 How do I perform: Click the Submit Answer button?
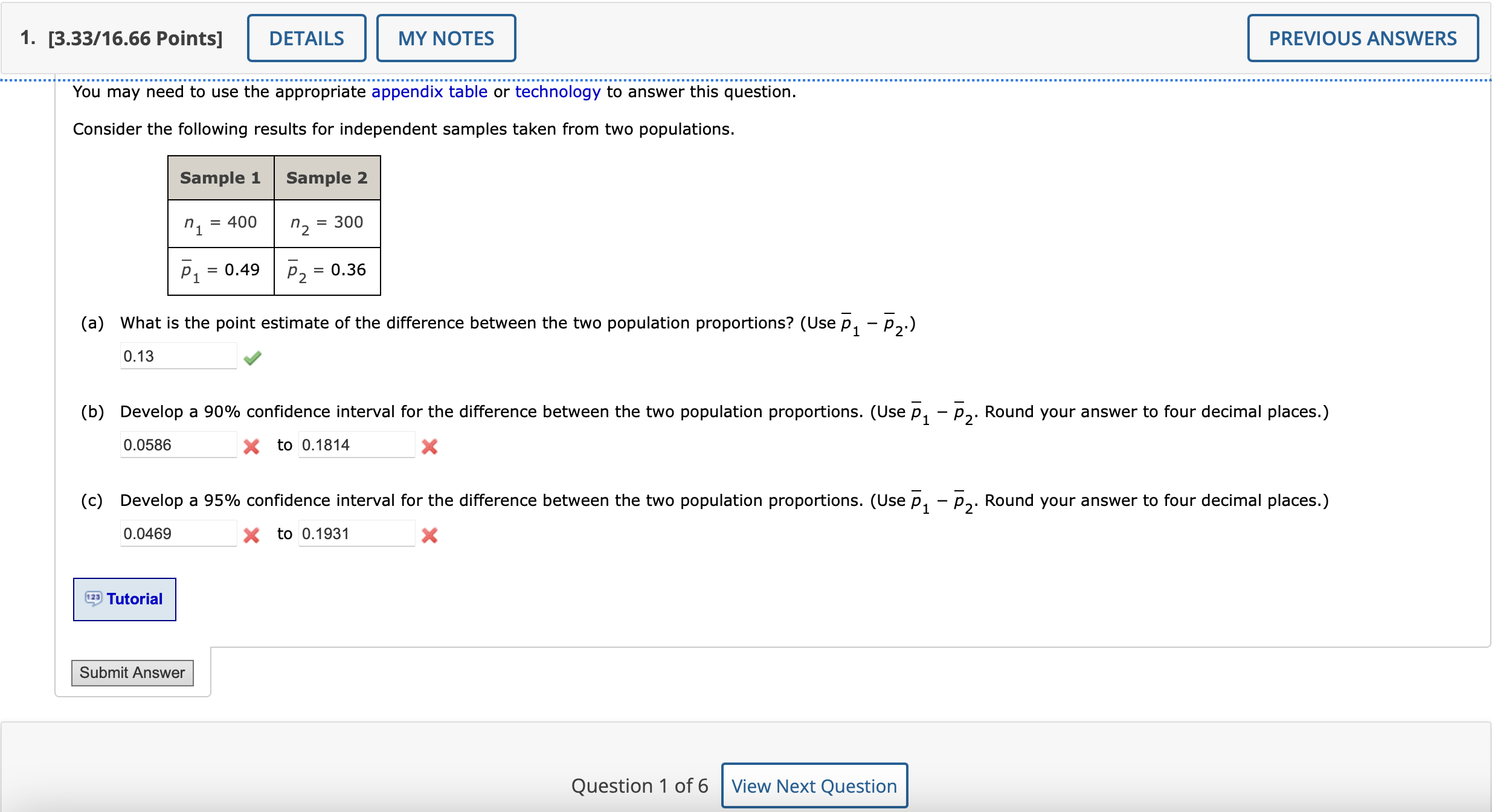click(132, 673)
